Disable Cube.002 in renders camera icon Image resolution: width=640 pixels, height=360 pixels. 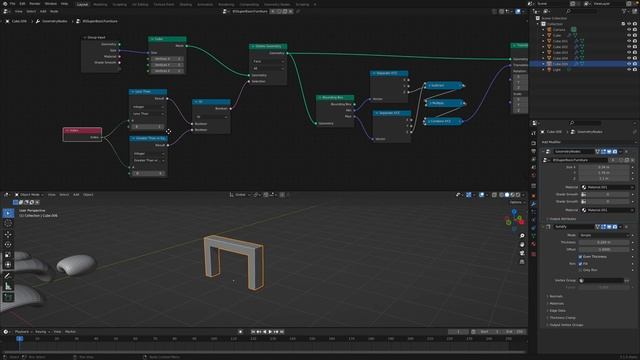coord(635,47)
